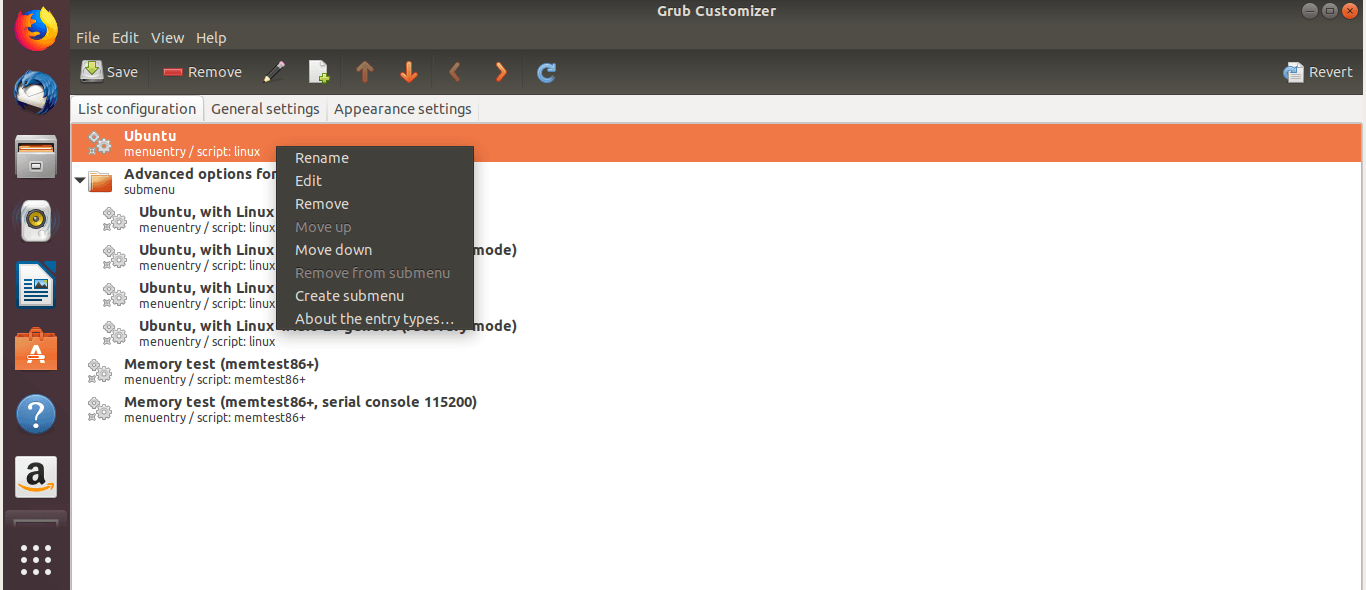Click the "menuentry / script: linux" text under Ubuntu

coord(192,152)
